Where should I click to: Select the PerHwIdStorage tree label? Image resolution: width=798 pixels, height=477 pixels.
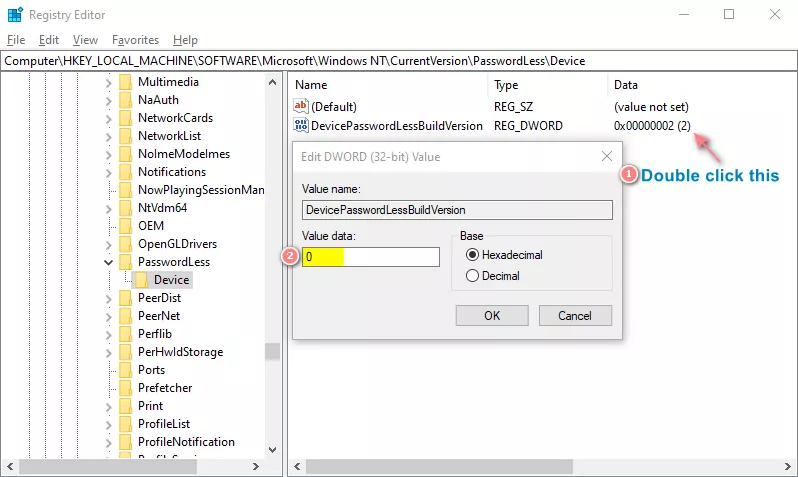[x=181, y=352]
